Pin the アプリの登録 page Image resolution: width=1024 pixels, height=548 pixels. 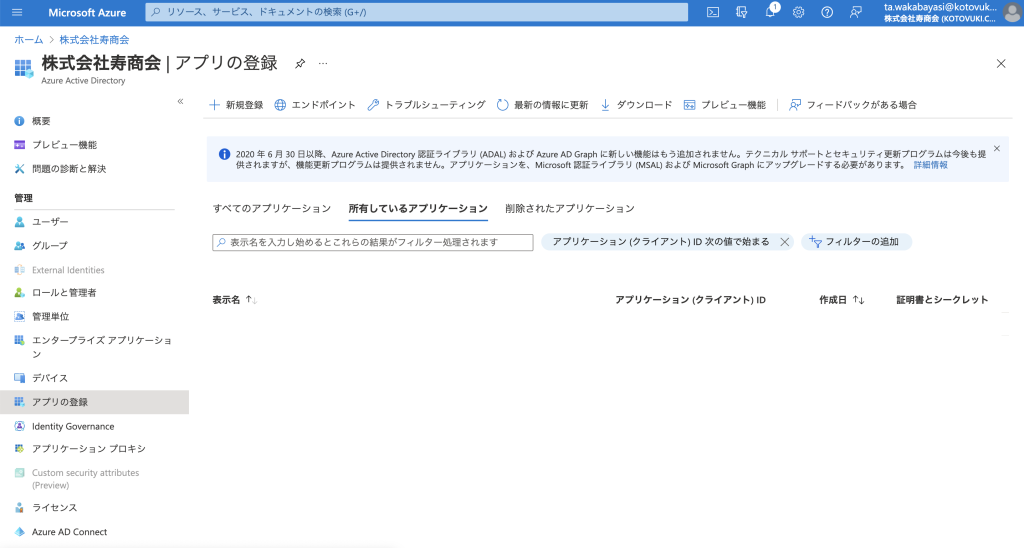coord(300,63)
